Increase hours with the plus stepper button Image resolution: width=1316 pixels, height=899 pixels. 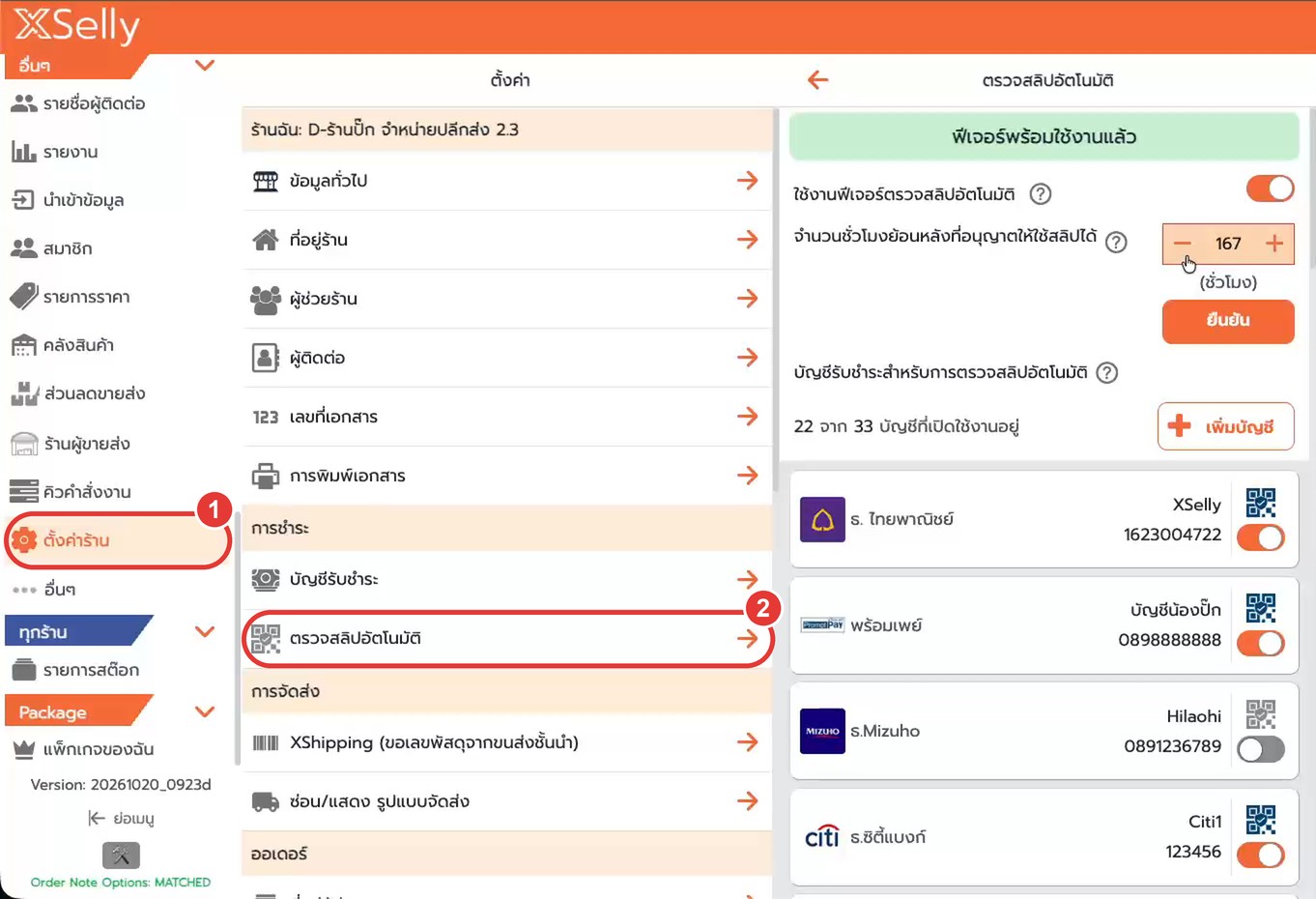click(x=1274, y=244)
